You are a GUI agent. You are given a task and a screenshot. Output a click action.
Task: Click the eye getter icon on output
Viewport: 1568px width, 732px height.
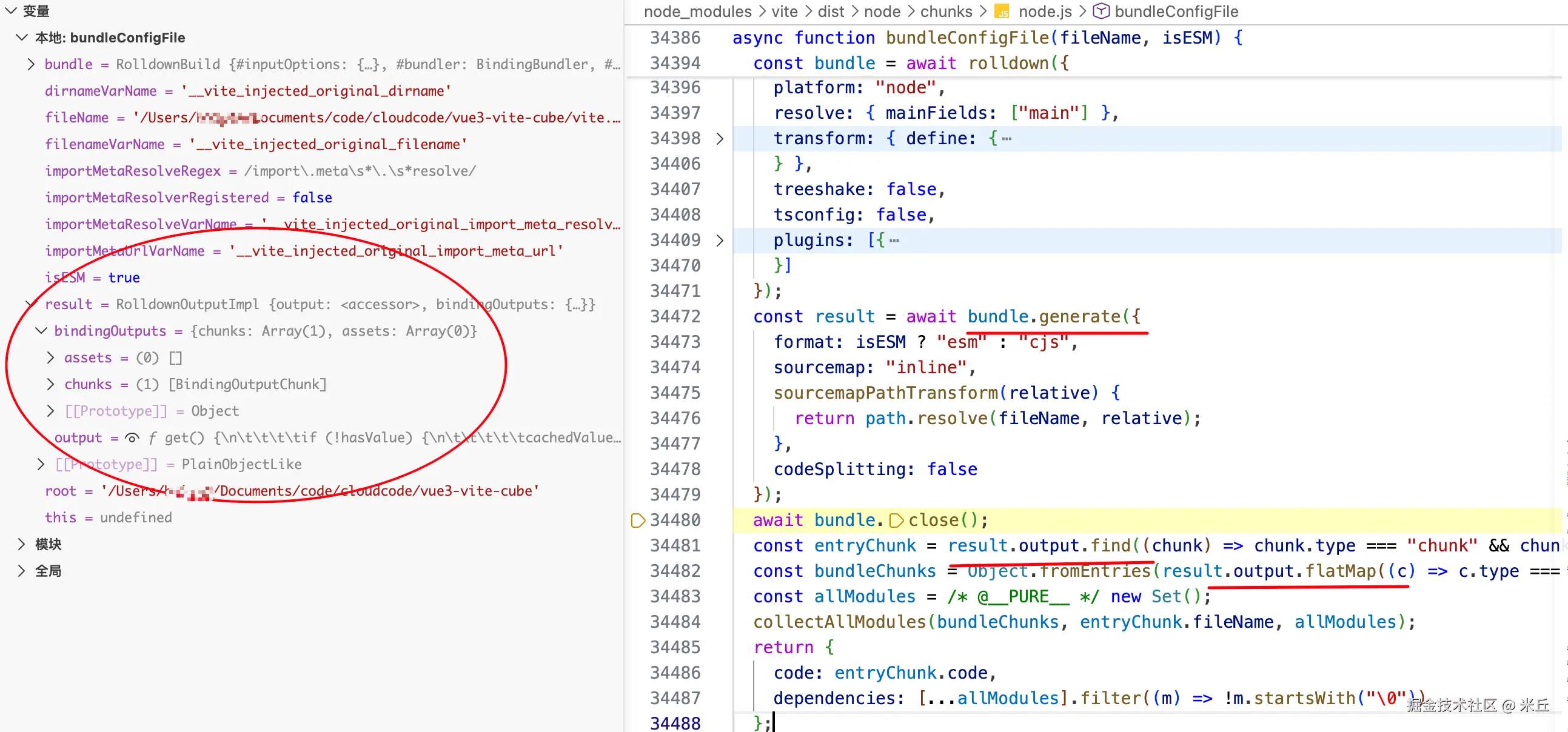point(132,438)
